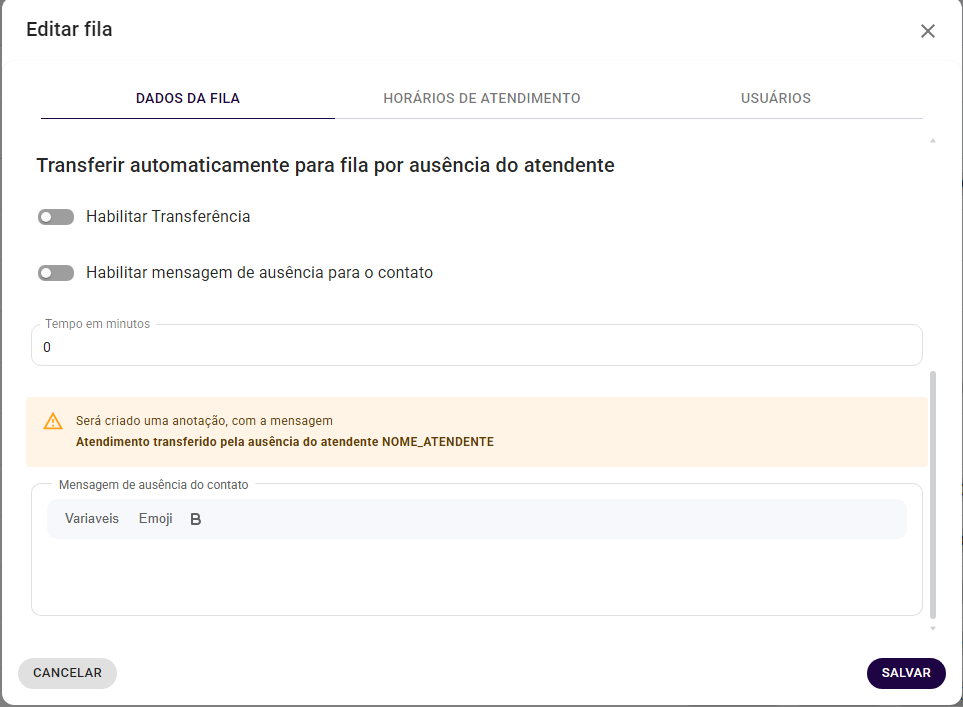The image size is (963, 707).
Task: Click the scroll up arrow
Action: coord(933,141)
